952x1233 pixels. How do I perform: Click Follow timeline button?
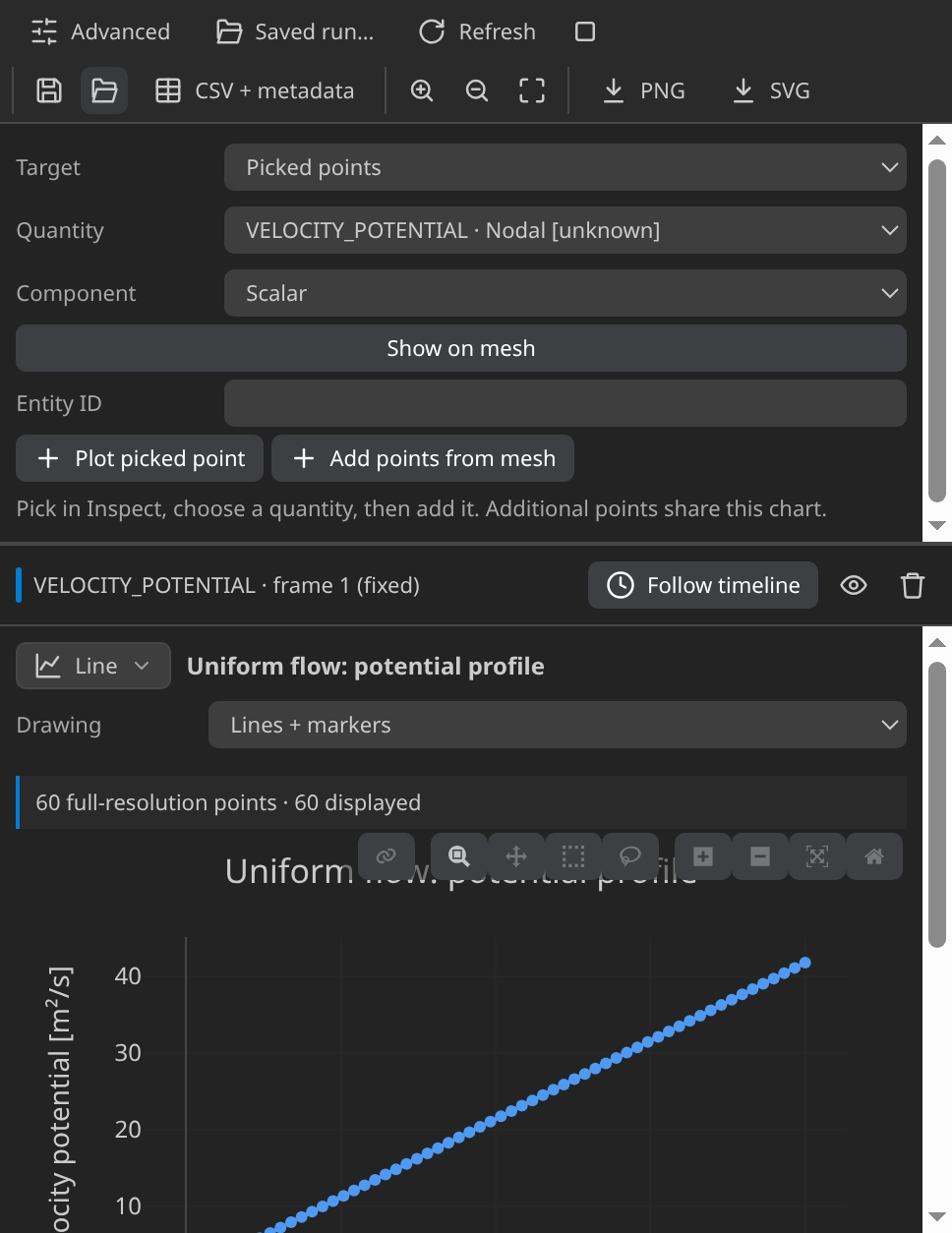[x=703, y=585]
